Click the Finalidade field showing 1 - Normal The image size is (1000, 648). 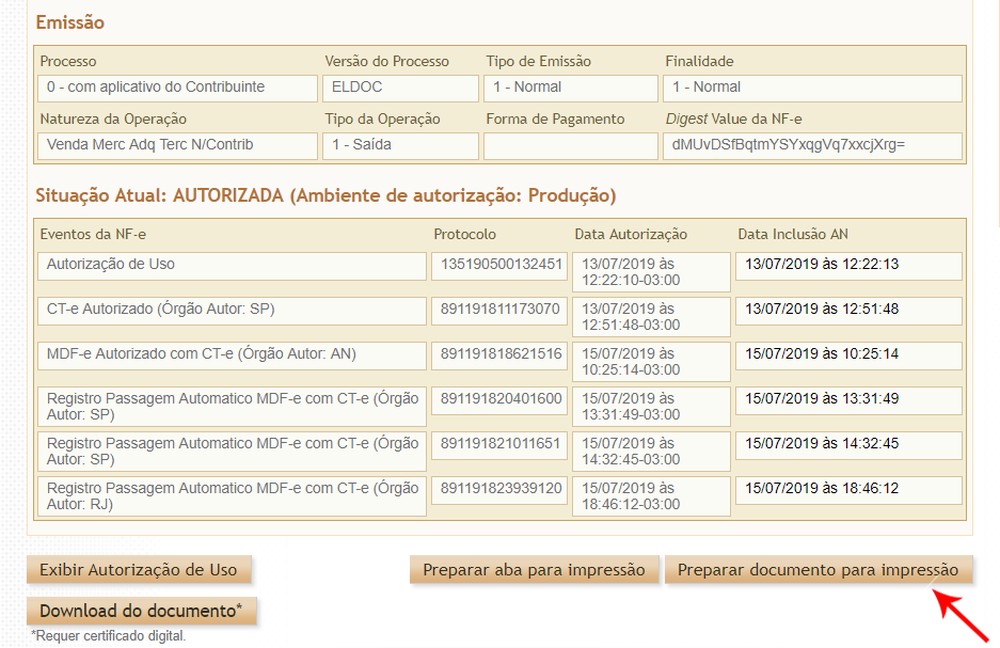[x=810, y=88]
